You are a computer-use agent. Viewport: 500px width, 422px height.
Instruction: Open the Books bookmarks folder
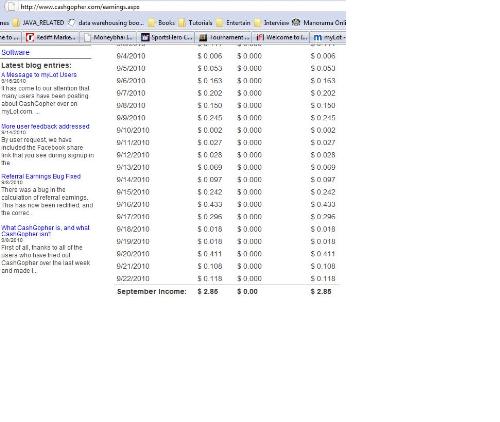coord(161,23)
